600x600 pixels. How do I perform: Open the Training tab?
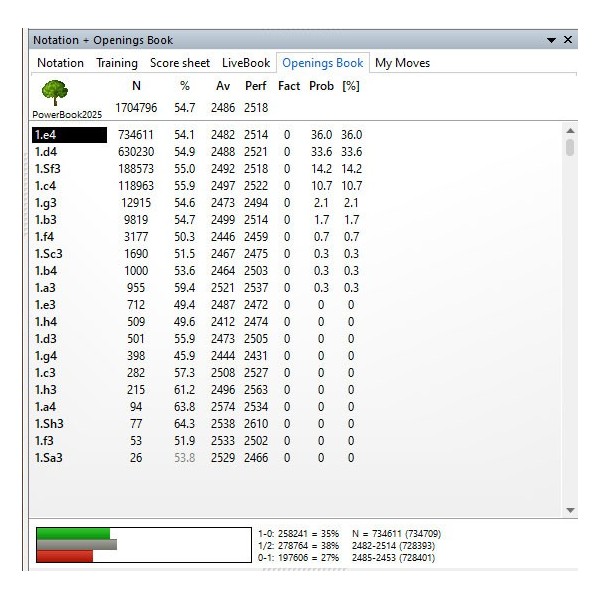[117, 63]
